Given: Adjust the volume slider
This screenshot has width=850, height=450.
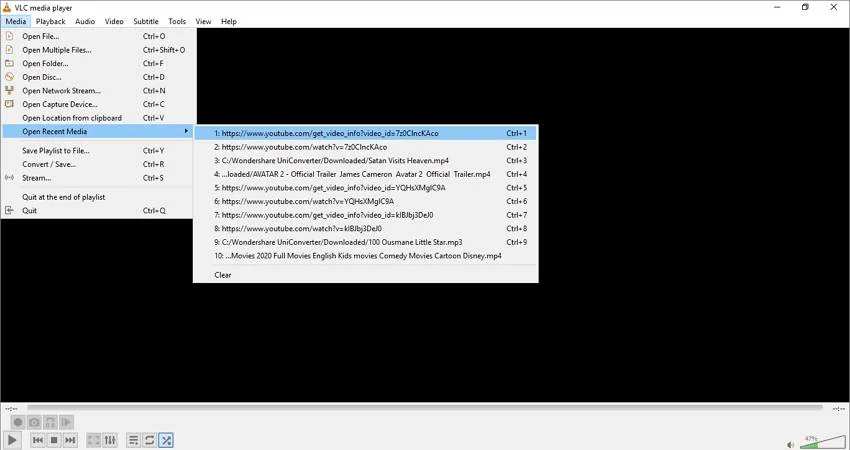Looking at the screenshot, I should [x=822, y=441].
